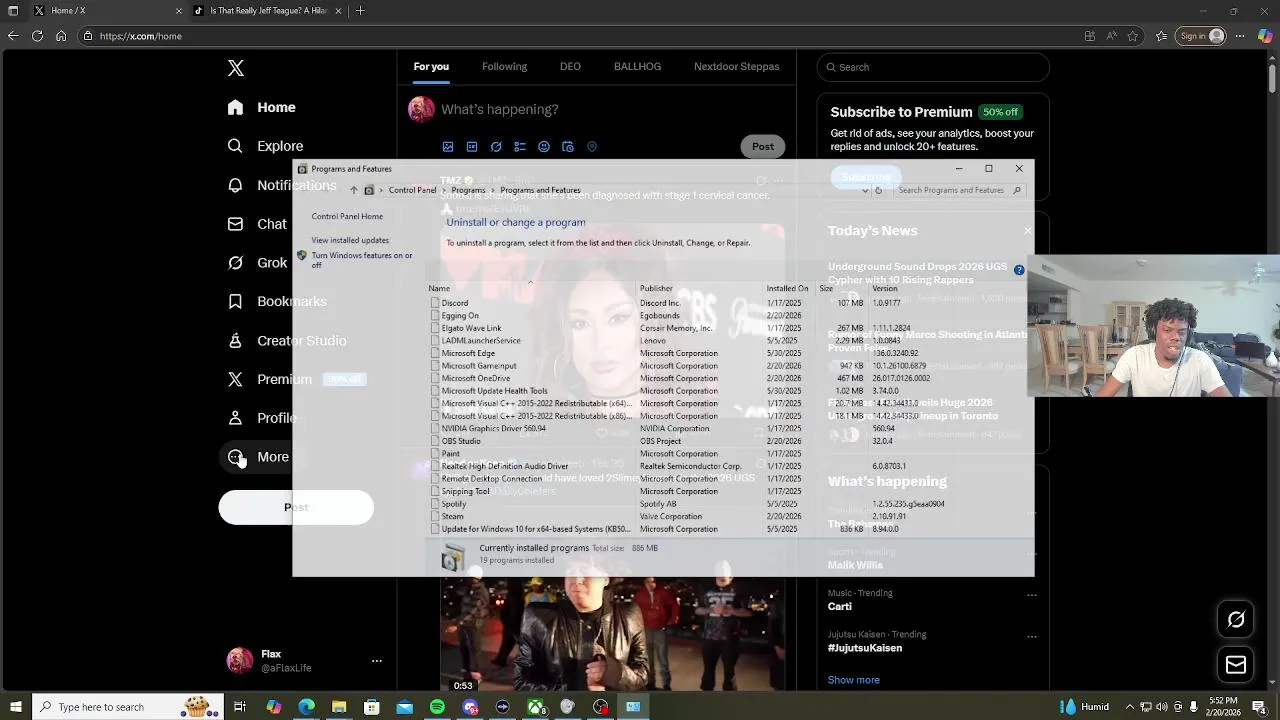Sort programs by Installed On column
This screenshot has width=1280, height=720.
(787, 288)
